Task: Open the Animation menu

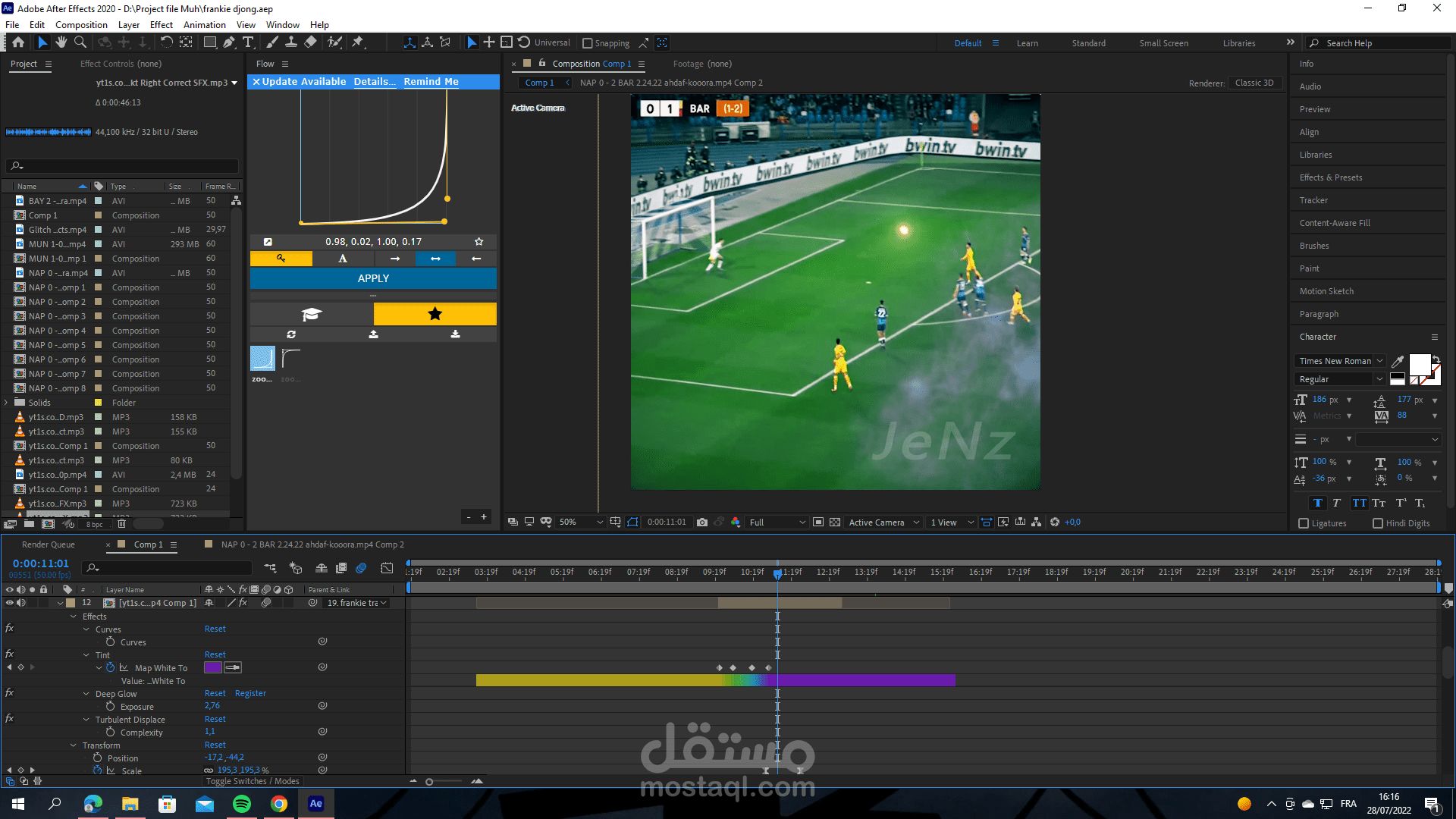Action: click(x=204, y=25)
